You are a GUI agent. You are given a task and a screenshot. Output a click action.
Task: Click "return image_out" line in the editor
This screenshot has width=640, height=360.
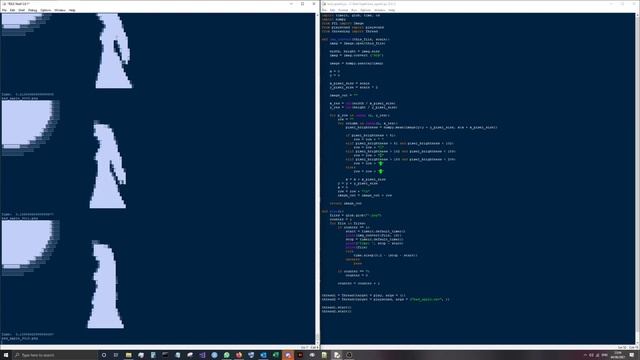(x=346, y=203)
